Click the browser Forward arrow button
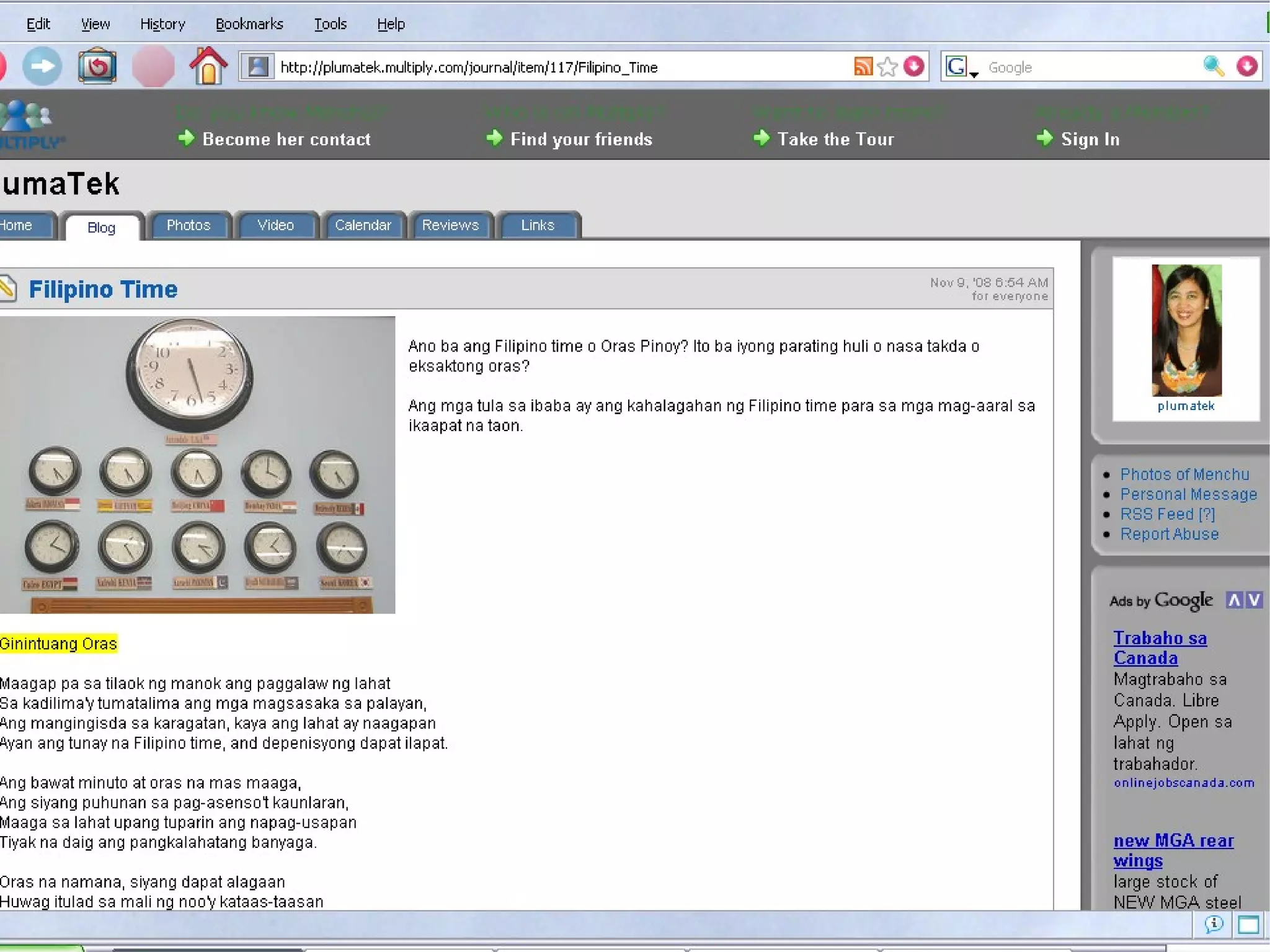 tap(42, 66)
